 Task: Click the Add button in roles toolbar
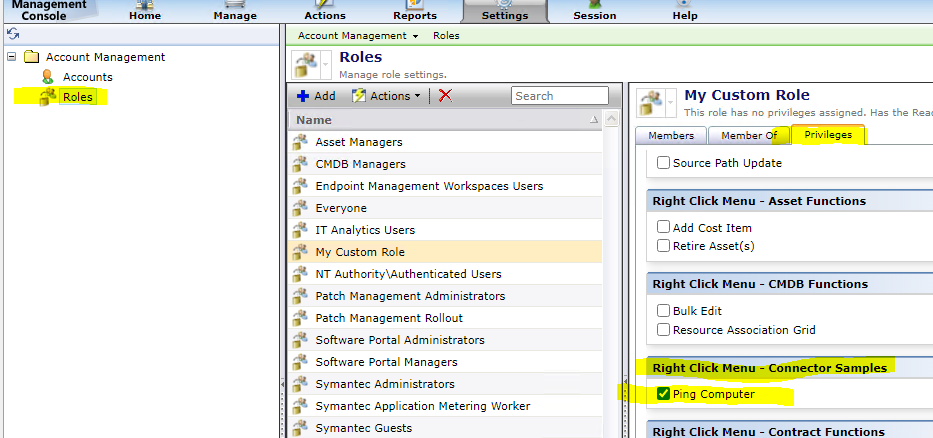pyautogui.click(x=316, y=96)
